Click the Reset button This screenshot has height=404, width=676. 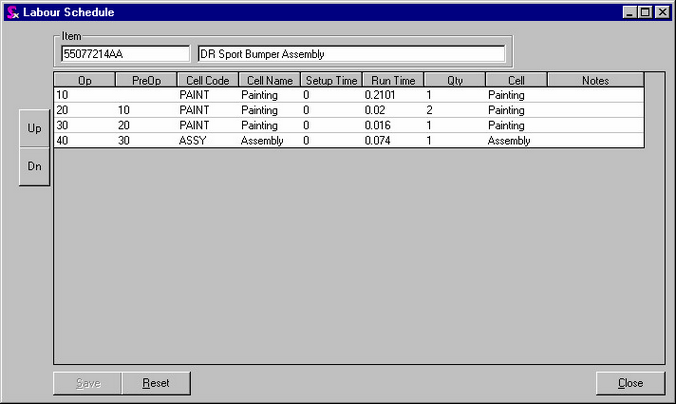(x=155, y=383)
